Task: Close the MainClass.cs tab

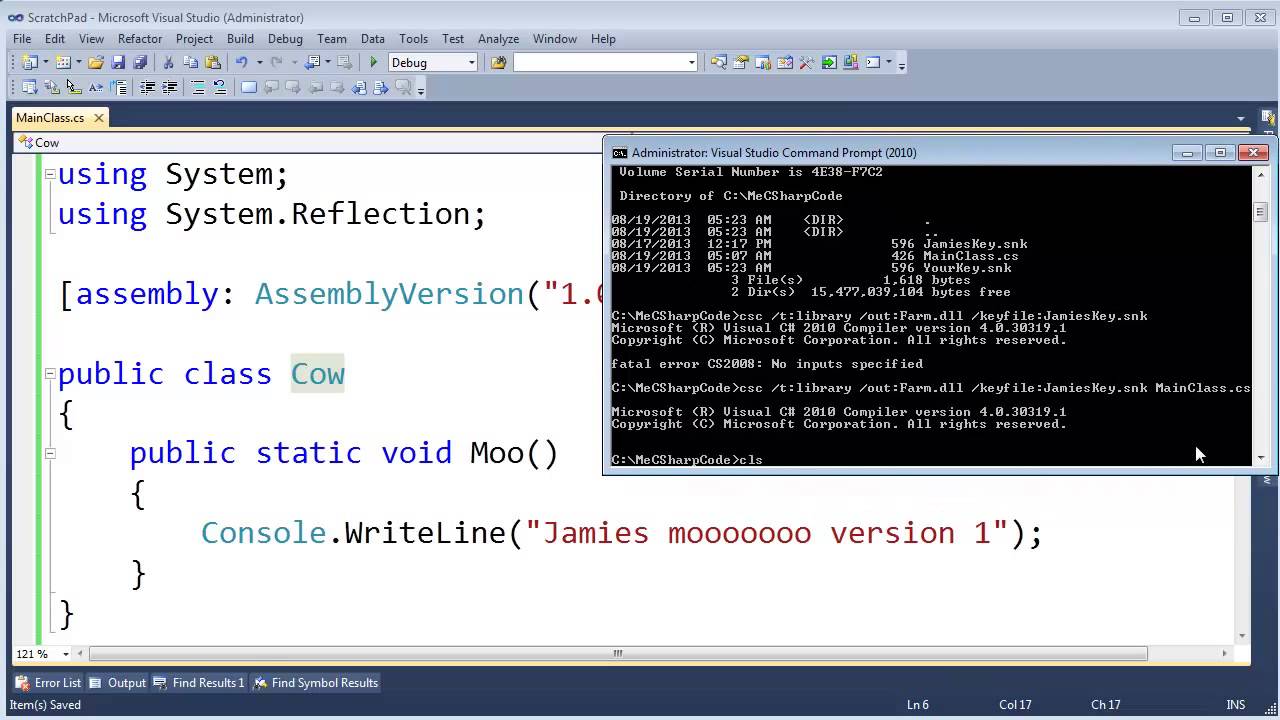Action: tap(99, 118)
